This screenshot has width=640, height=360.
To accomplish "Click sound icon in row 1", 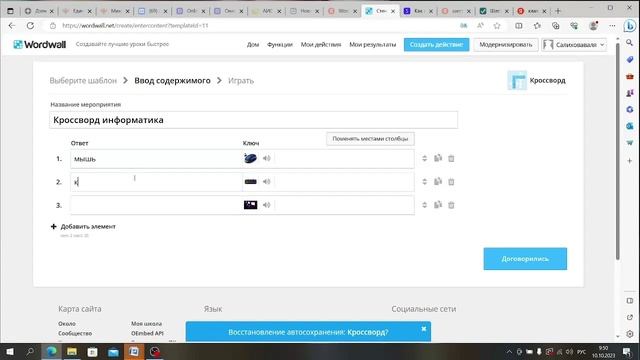I will coord(267,158).
